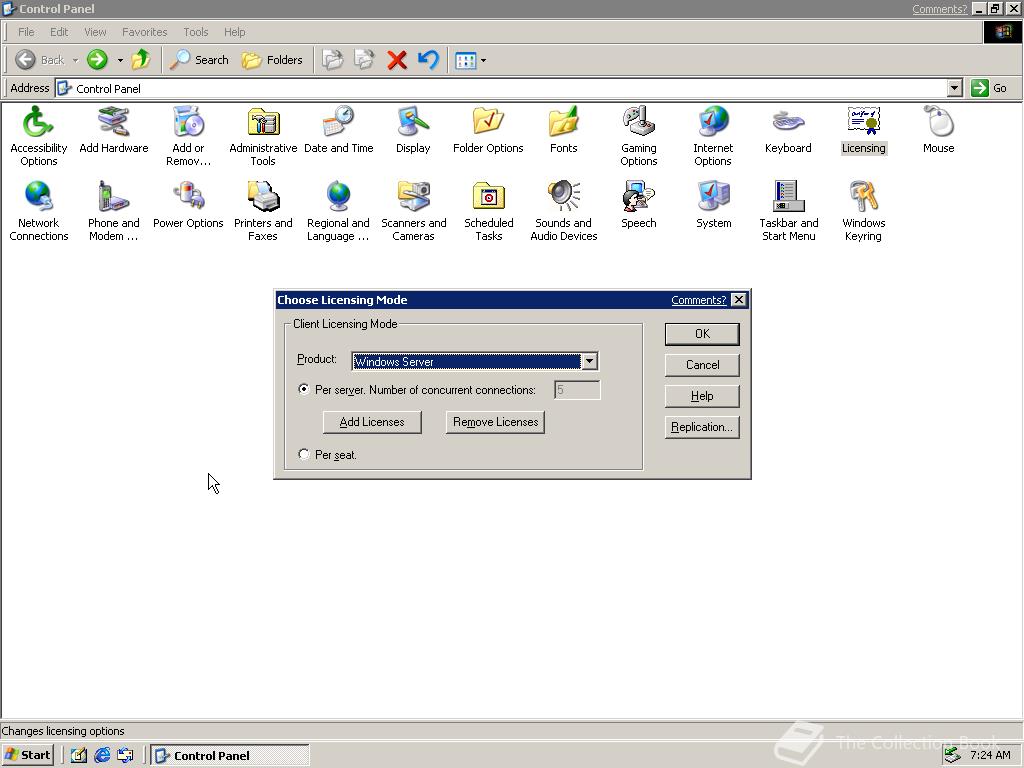Select the Per server radio button
The height and width of the screenshot is (768, 1024).
(304, 389)
